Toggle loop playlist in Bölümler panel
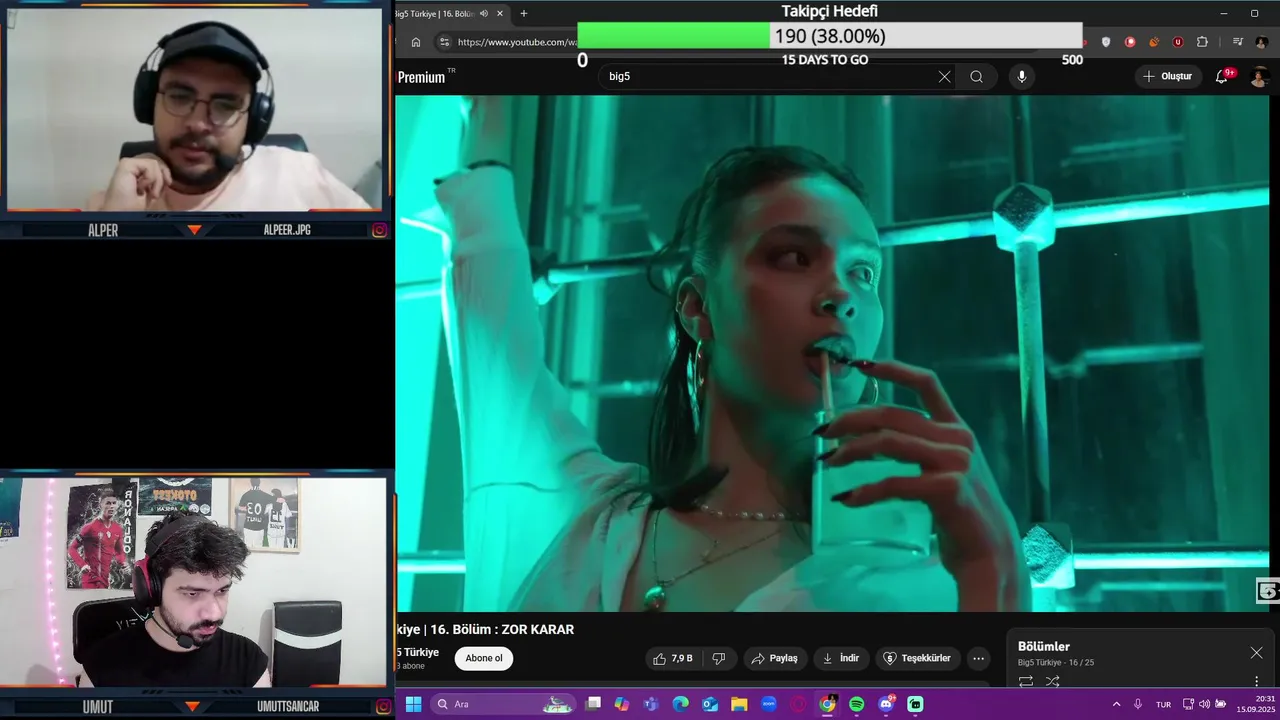This screenshot has width=1280, height=720. 1026,681
